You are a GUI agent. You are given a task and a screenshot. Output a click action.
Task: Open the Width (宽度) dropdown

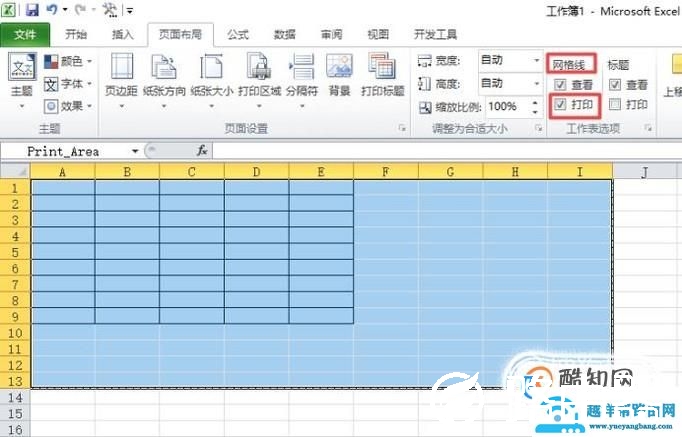pyautogui.click(x=537, y=60)
